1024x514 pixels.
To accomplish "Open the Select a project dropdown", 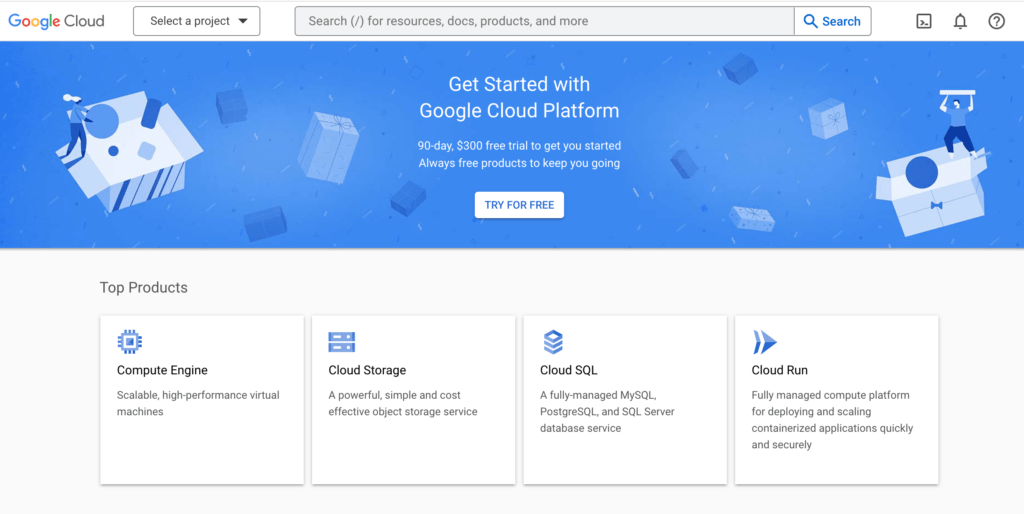I will [197, 21].
